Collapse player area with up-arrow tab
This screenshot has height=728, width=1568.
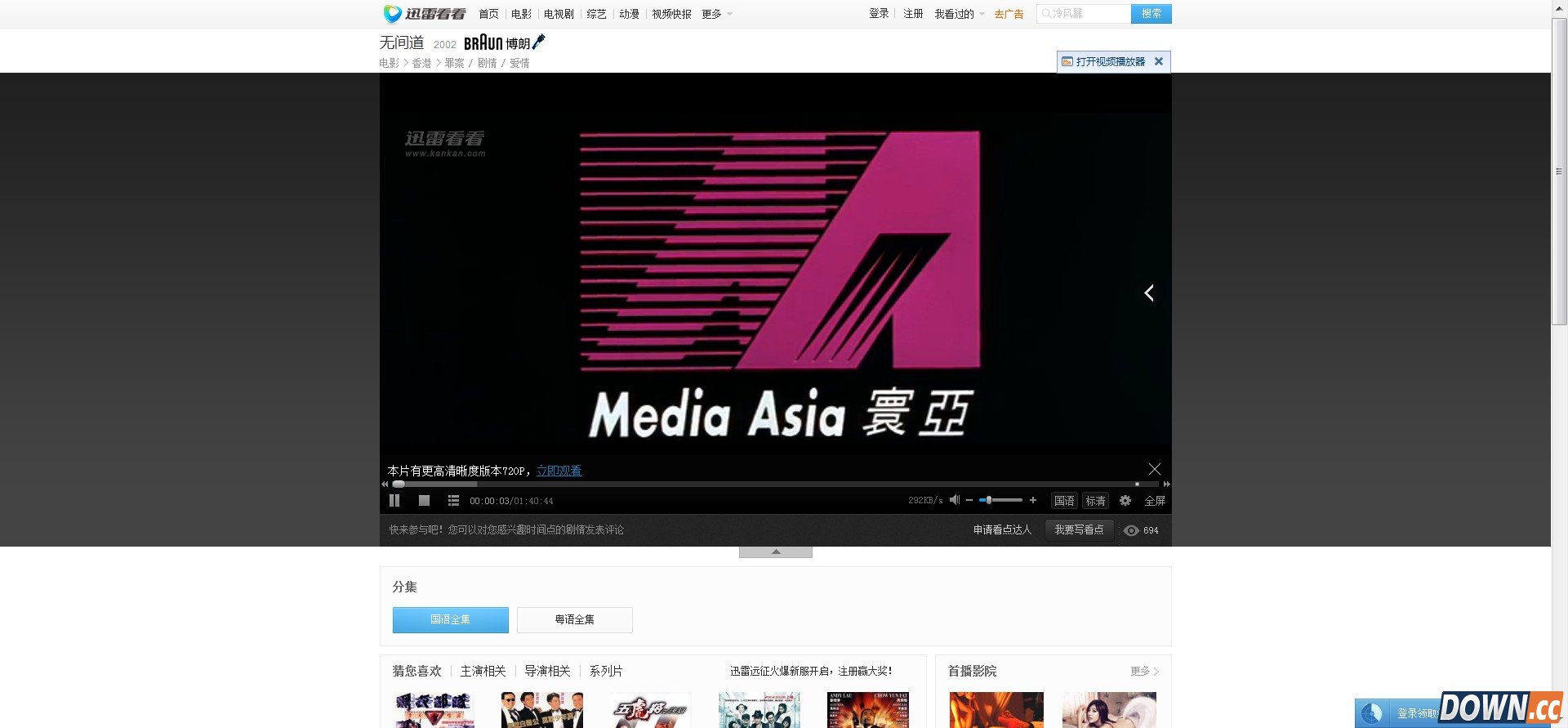tap(776, 552)
